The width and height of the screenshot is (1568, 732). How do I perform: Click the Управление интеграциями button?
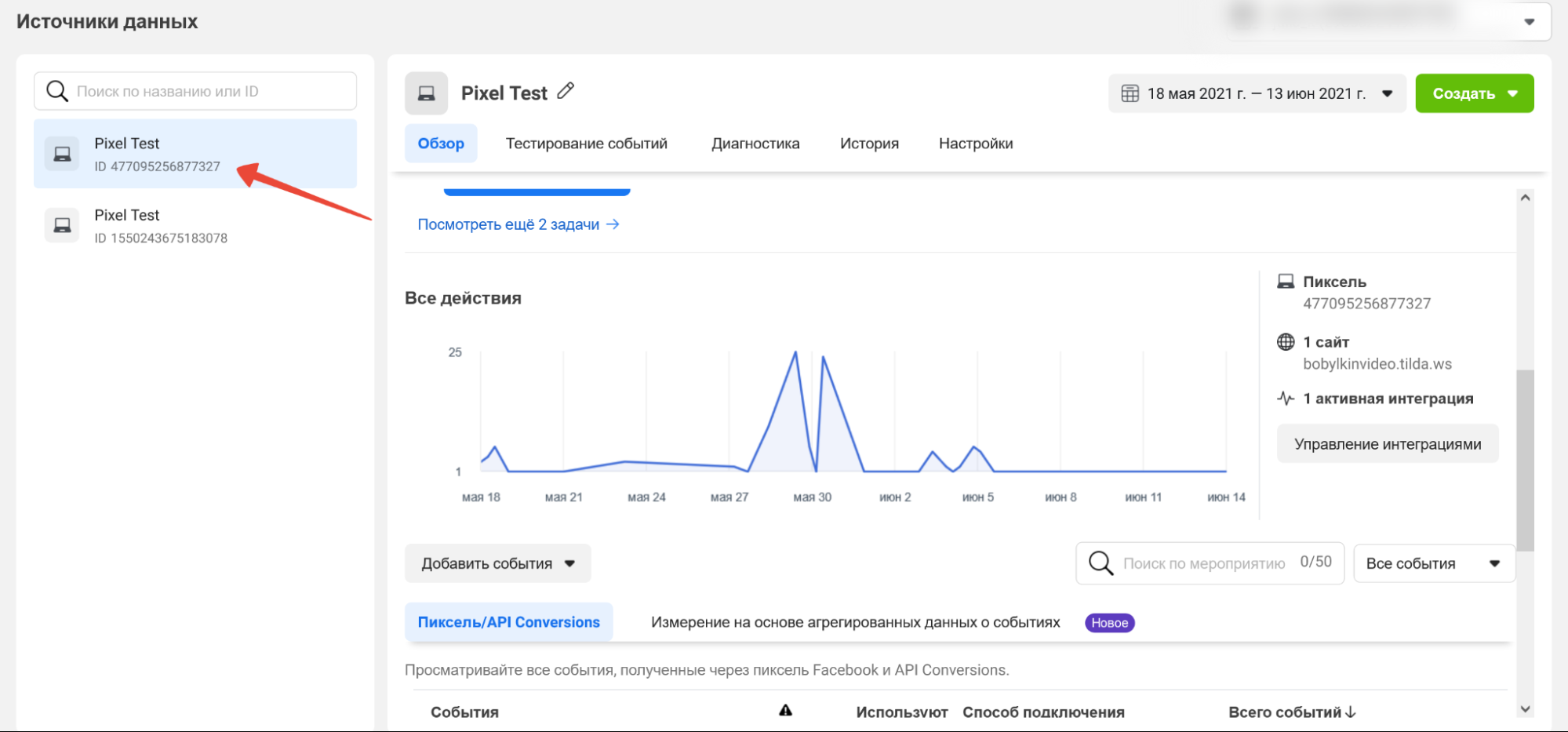1388,444
